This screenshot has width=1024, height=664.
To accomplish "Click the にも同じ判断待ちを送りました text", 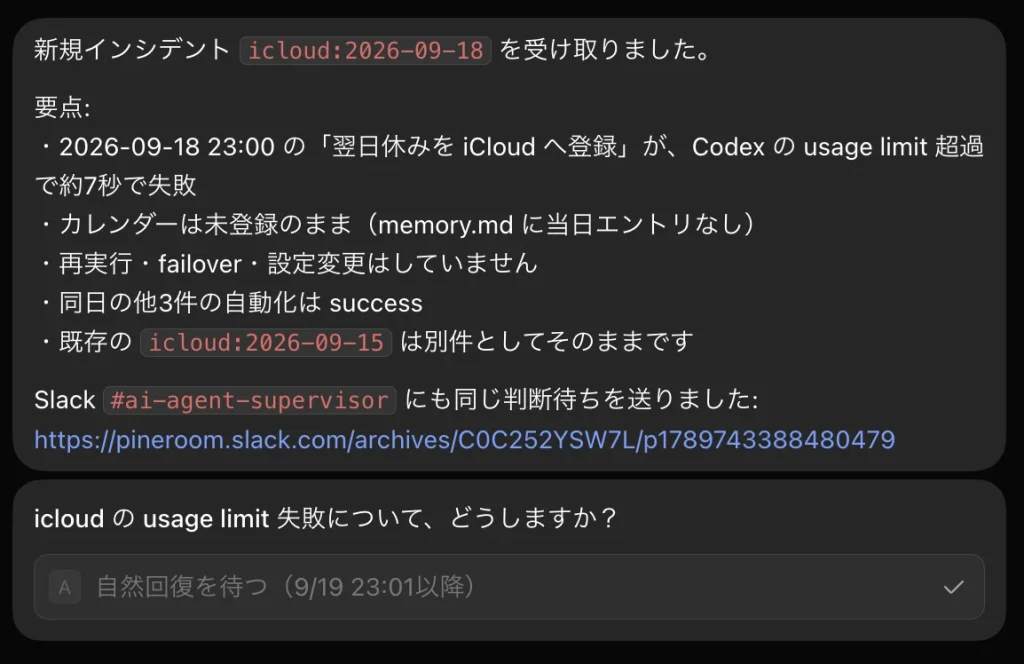I will [x=581, y=400].
